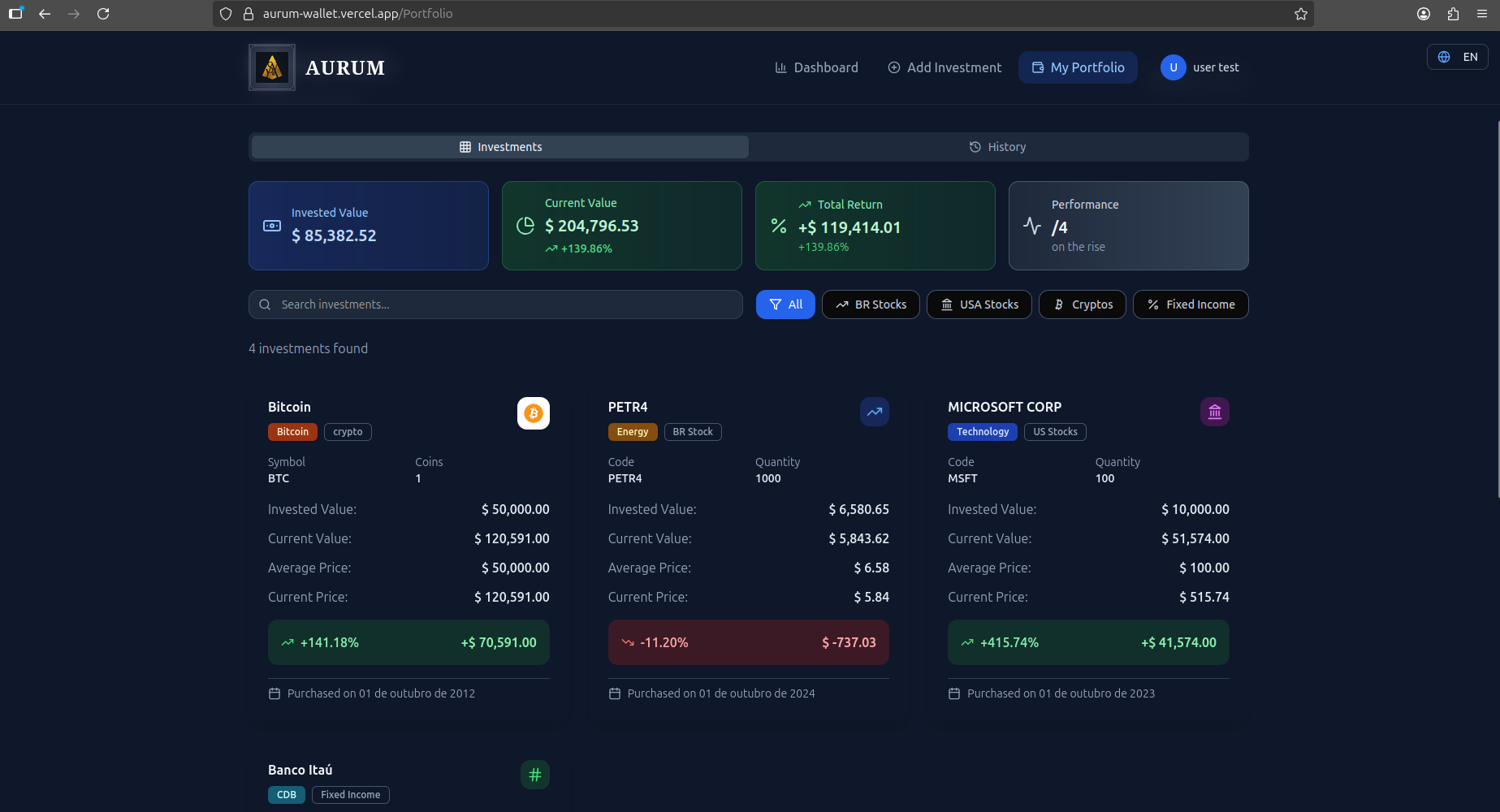This screenshot has height=812, width=1500.
Task: Focus the Search investments field
Action: tap(495, 304)
